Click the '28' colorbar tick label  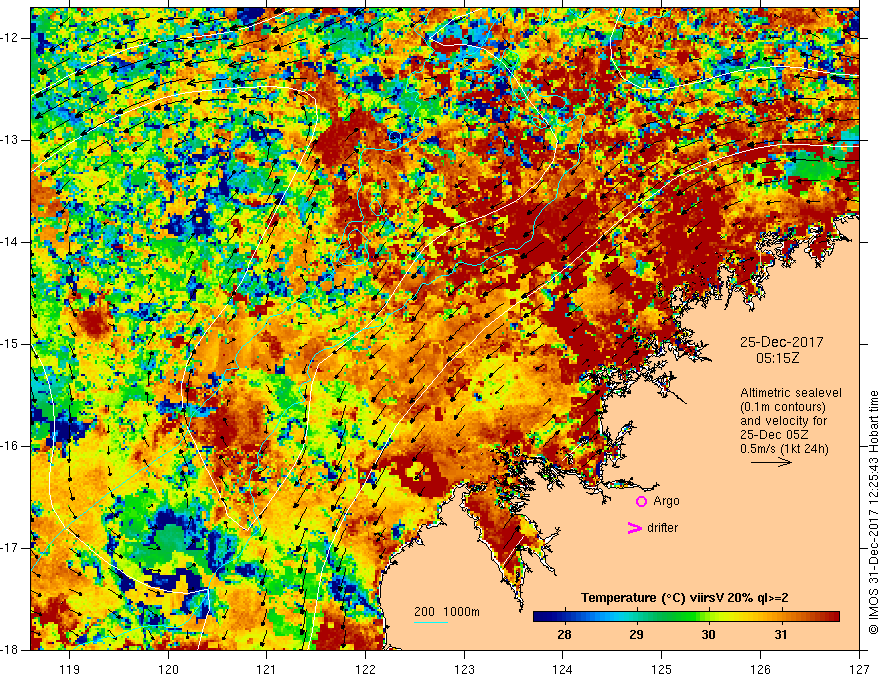click(x=564, y=635)
